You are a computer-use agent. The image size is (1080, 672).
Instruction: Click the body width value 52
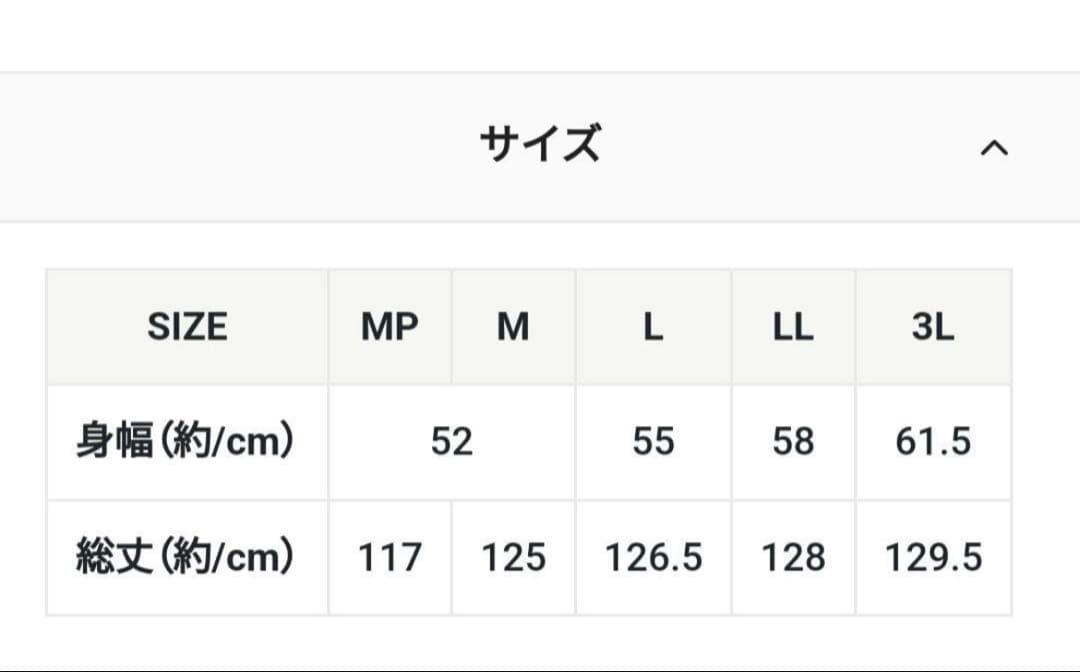point(452,441)
